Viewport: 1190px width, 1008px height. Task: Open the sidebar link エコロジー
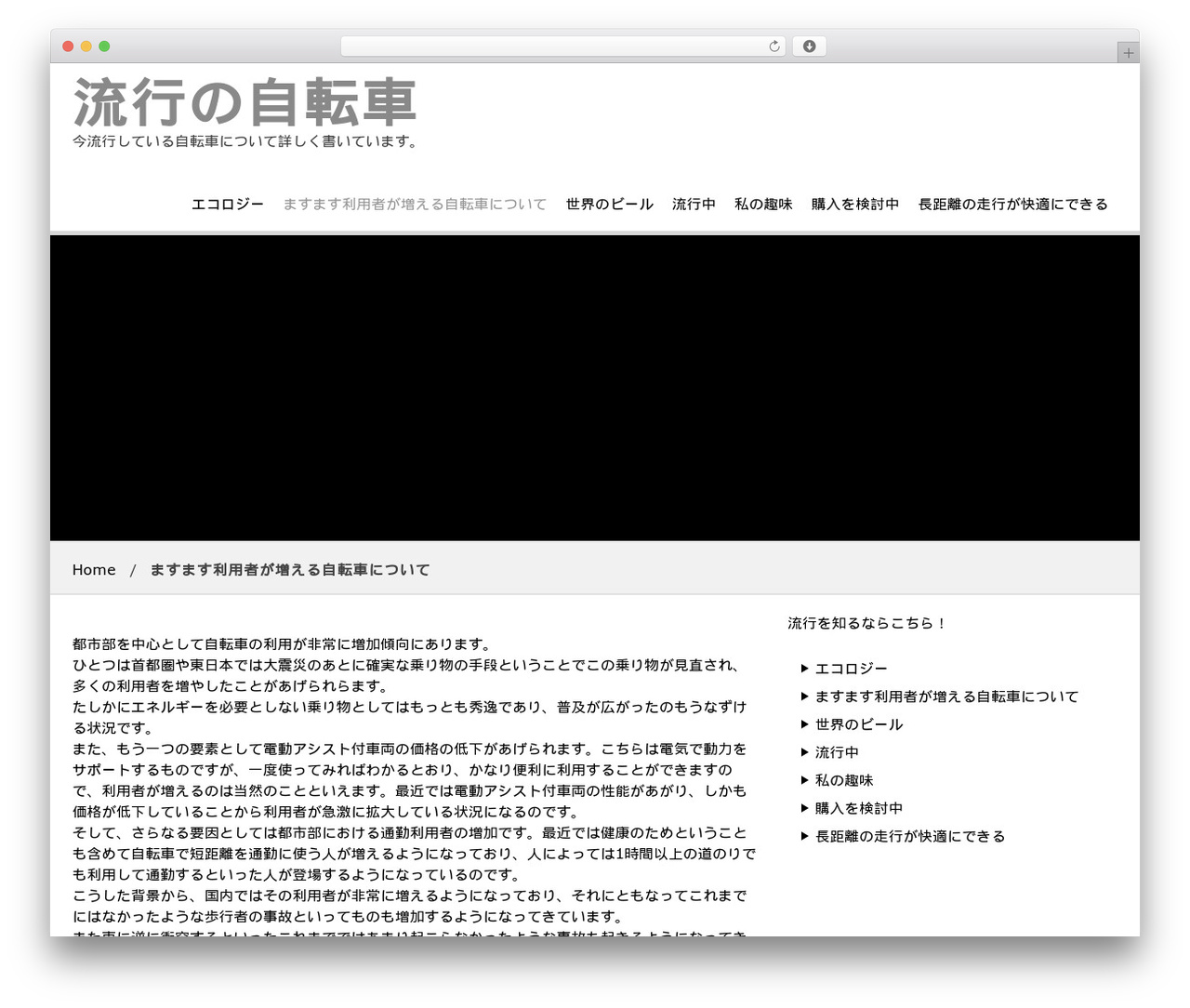(x=852, y=669)
